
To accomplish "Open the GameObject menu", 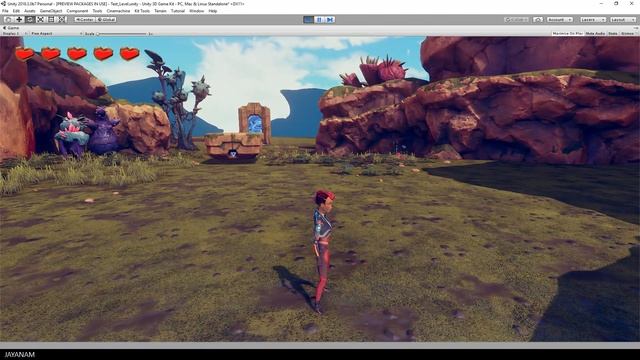I will pos(51,11).
